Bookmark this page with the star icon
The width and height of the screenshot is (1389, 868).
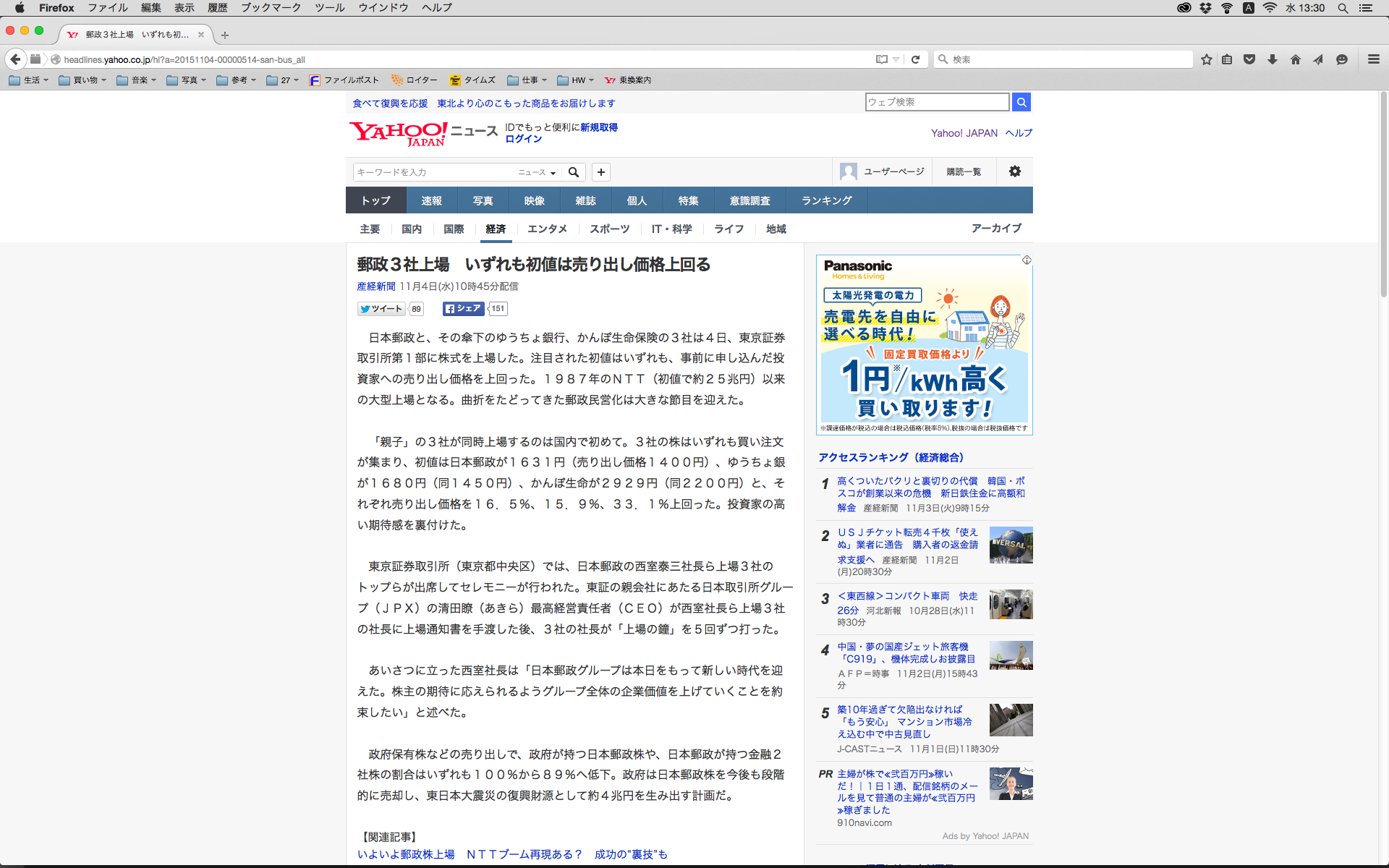tap(1206, 59)
